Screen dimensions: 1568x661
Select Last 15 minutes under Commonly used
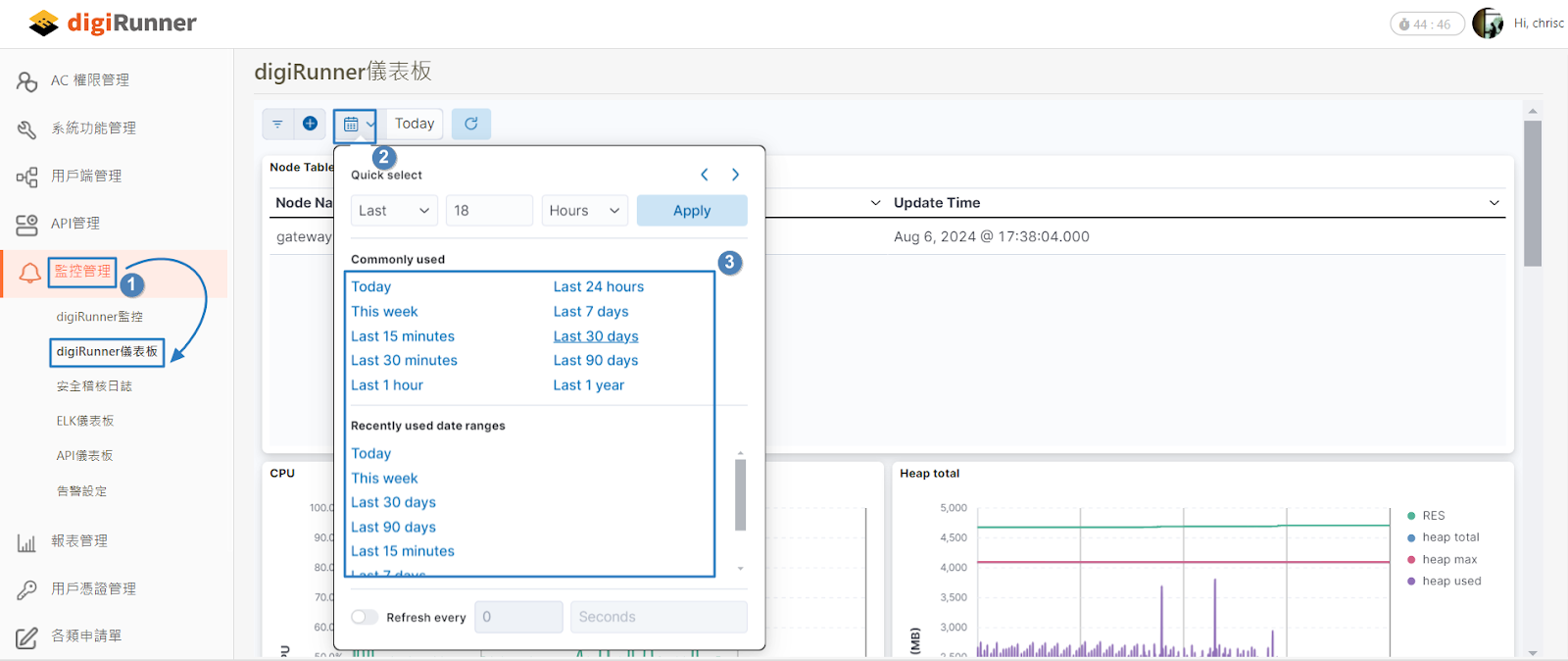click(x=403, y=335)
